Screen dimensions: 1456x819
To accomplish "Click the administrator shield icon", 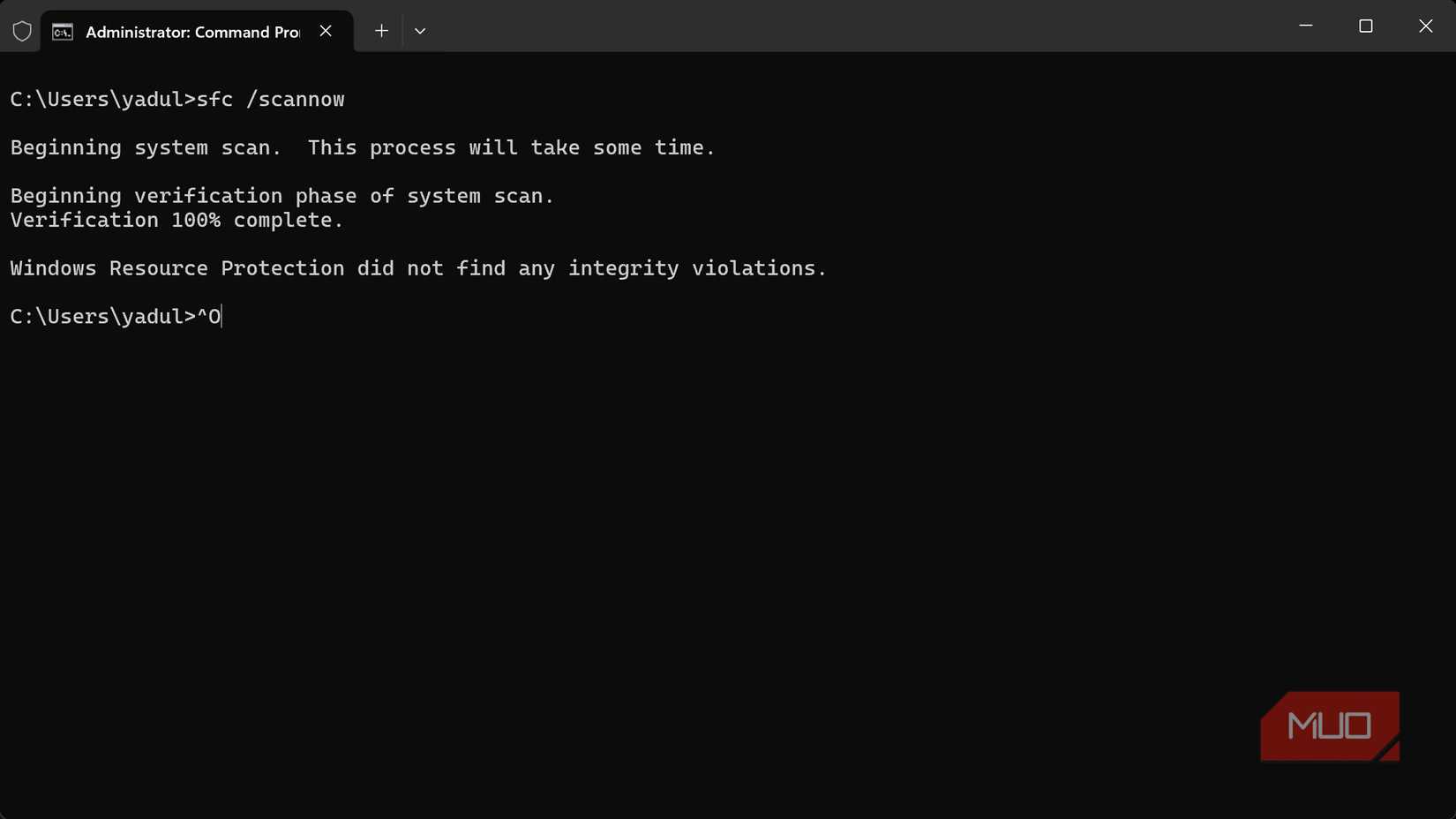I will click(x=22, y=32).
